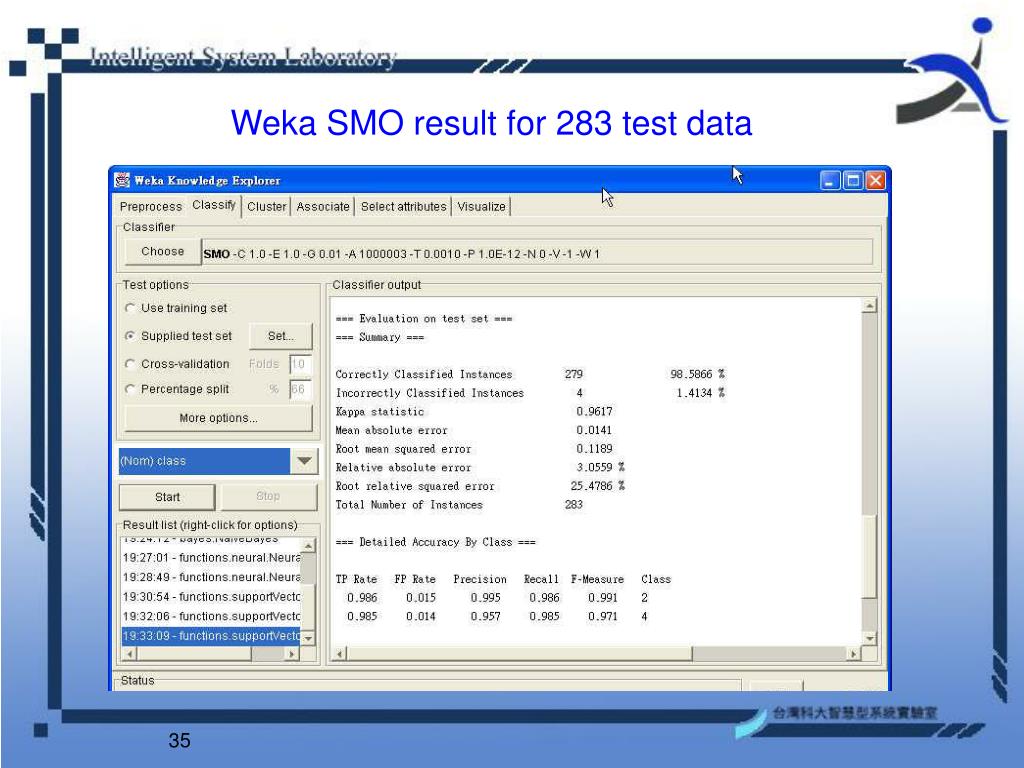This screenshot has height=768, width=1024.
Task: Click the F-Measure value 0.971
Action: click(x=602, y=616)
